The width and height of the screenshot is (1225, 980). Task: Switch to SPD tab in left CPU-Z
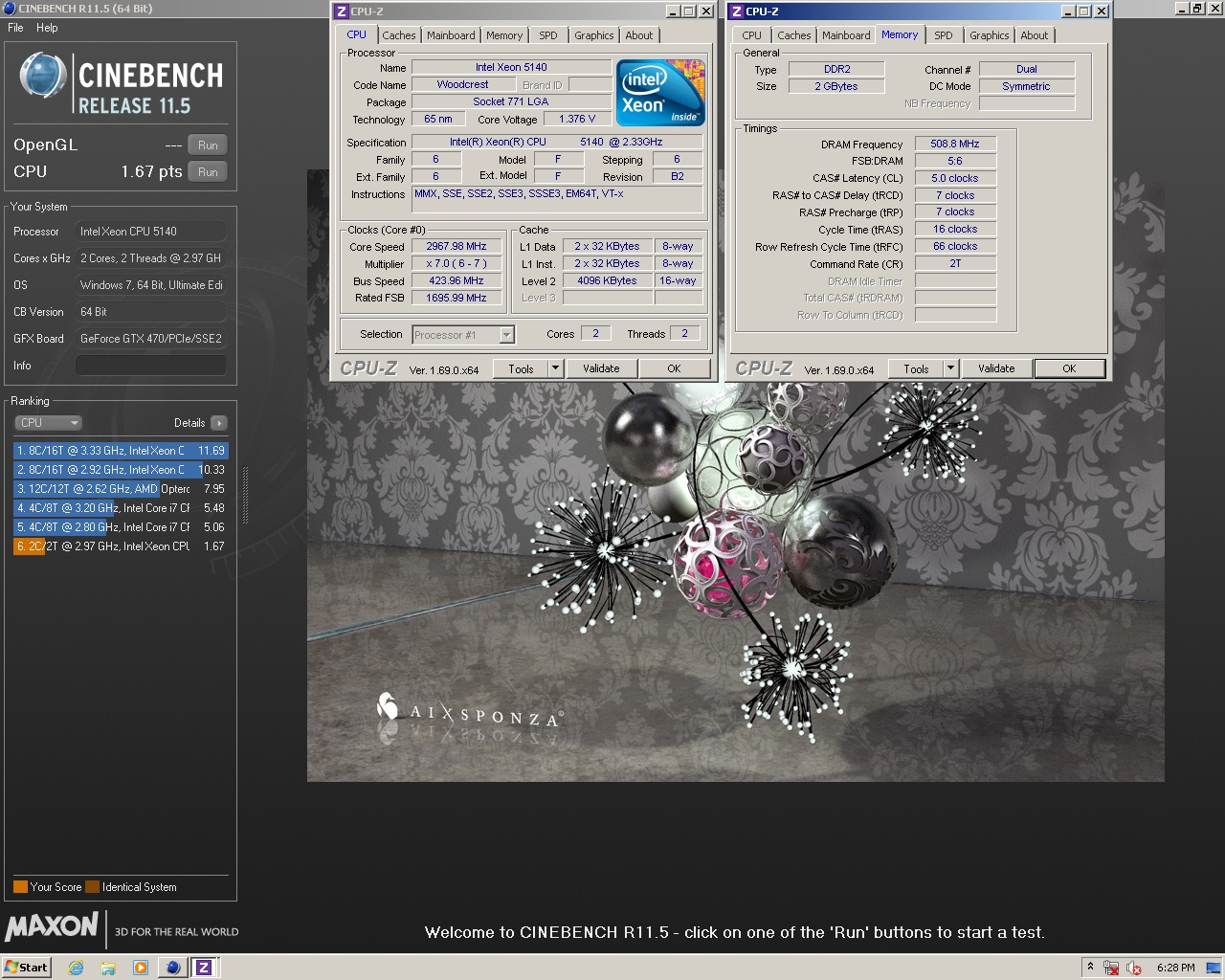[548, 35]
